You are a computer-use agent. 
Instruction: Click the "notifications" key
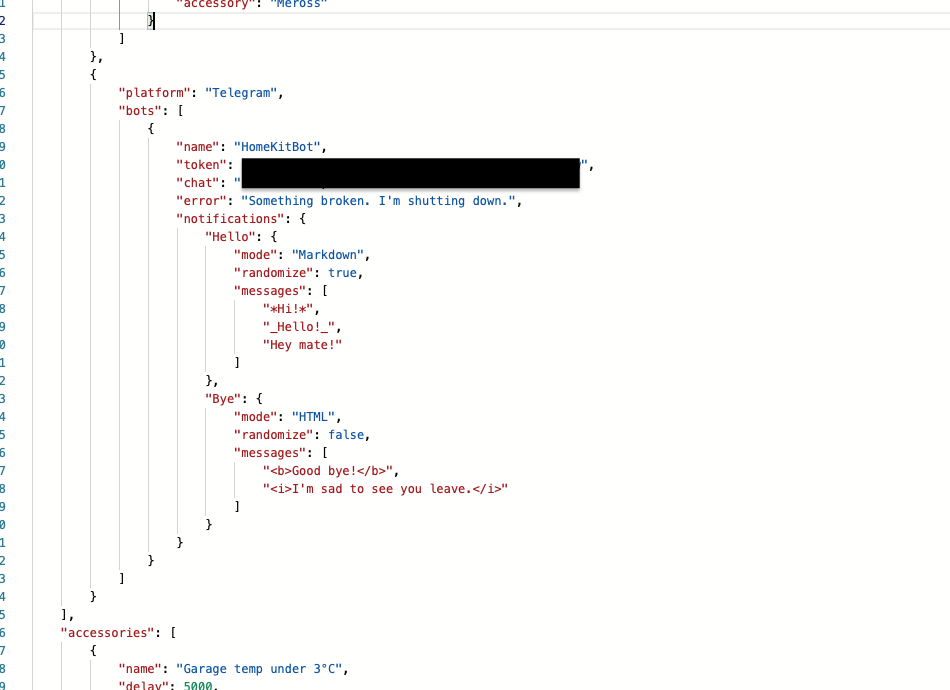(x=230, y=219)
